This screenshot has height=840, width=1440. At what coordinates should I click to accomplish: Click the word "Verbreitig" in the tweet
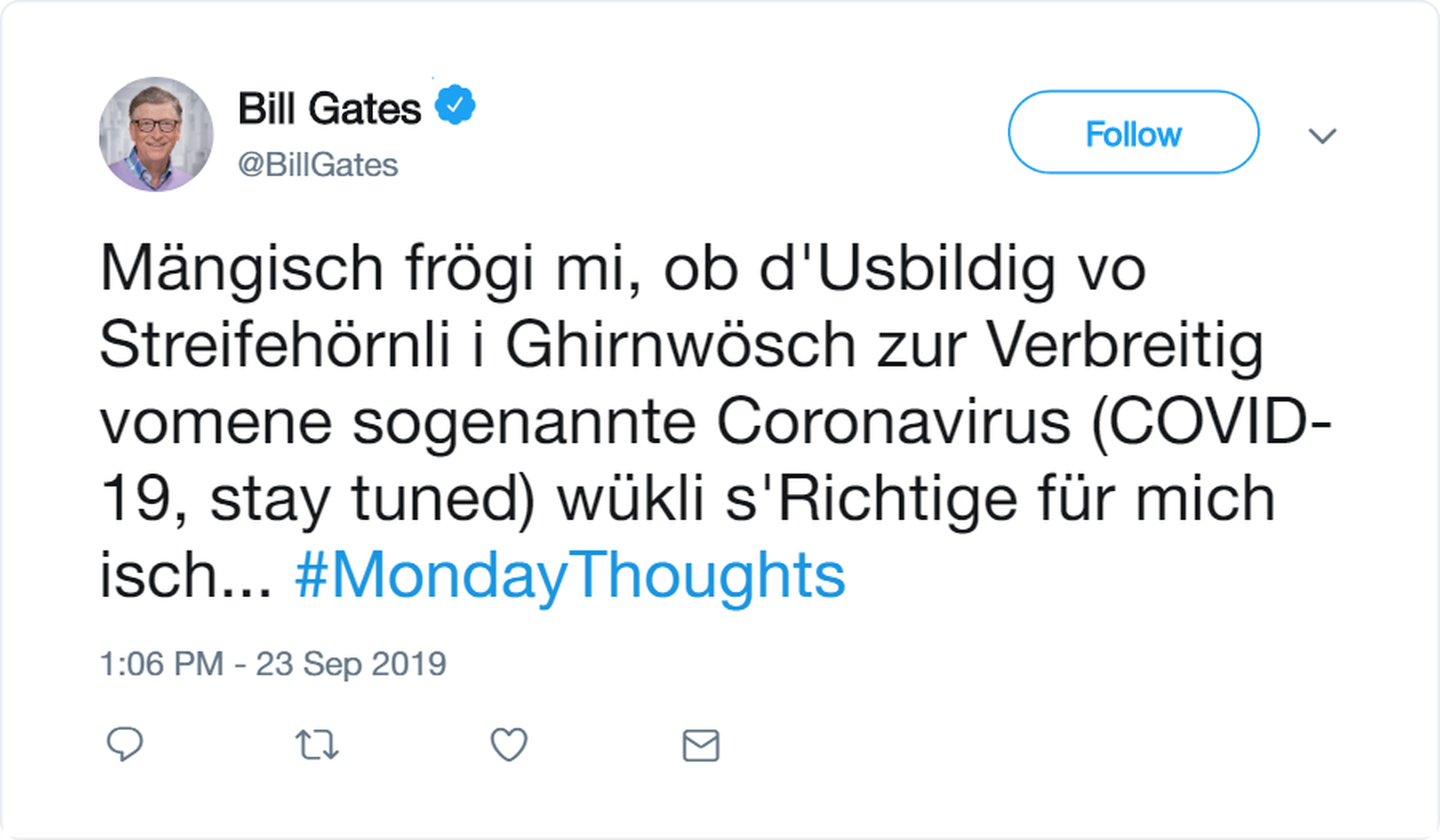[1124, 345]
